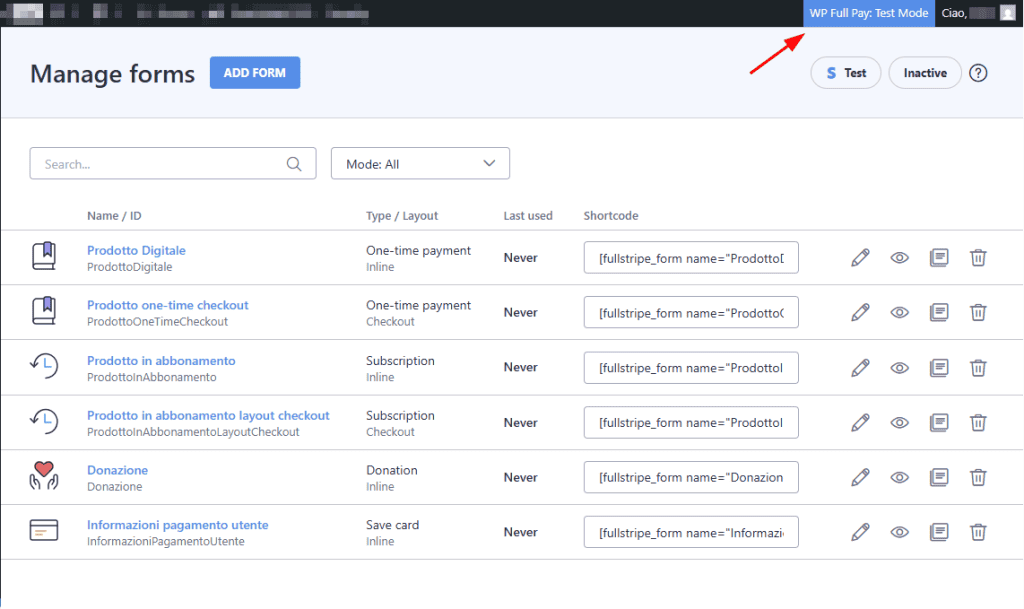This screenshot has height=609, width=1024.
Task: Open WP Full Pay: Test Mode in admin bar
Action: [x=868, y=13]
